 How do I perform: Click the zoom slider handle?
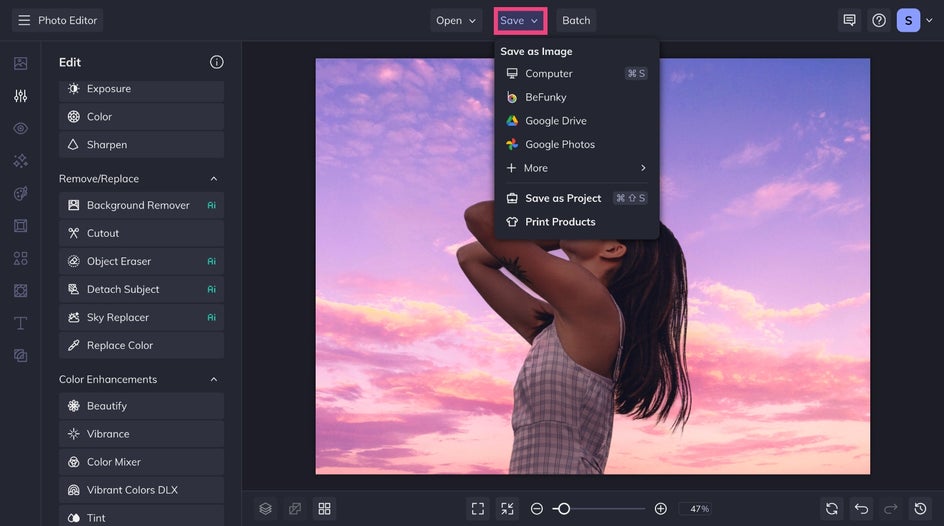(564, 509)
